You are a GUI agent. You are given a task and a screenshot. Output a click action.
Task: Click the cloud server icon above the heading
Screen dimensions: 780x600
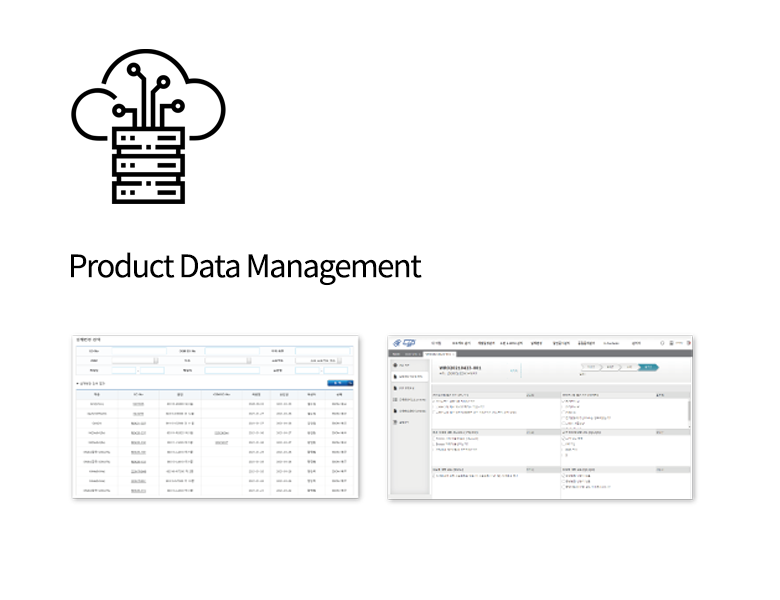pyautogui.click(x=148, y=127)
